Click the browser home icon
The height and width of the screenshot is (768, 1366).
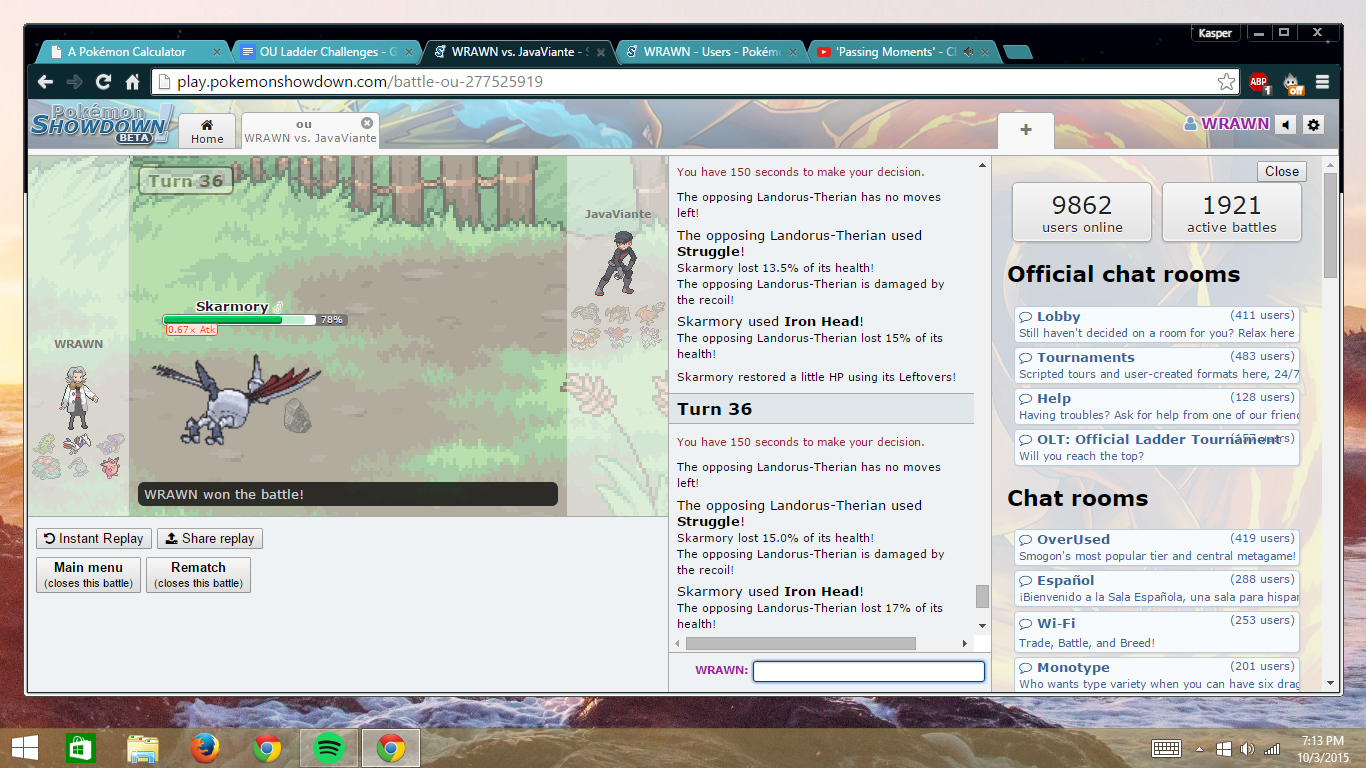tap(132, 82)
